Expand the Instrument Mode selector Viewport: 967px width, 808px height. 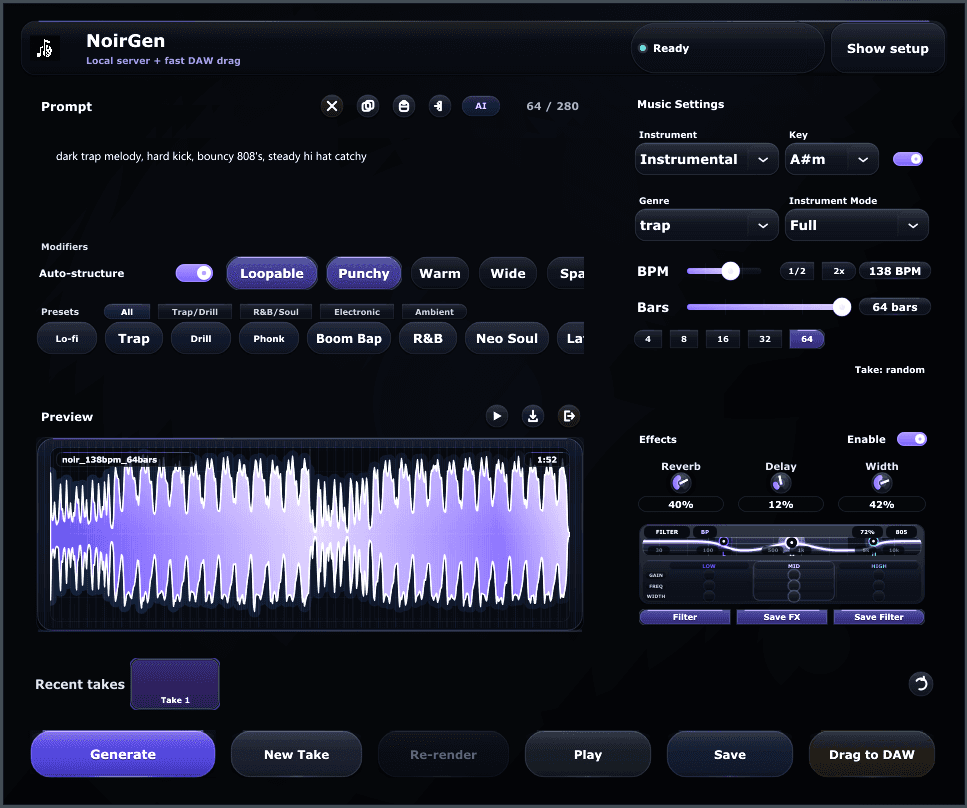[856, 225]
